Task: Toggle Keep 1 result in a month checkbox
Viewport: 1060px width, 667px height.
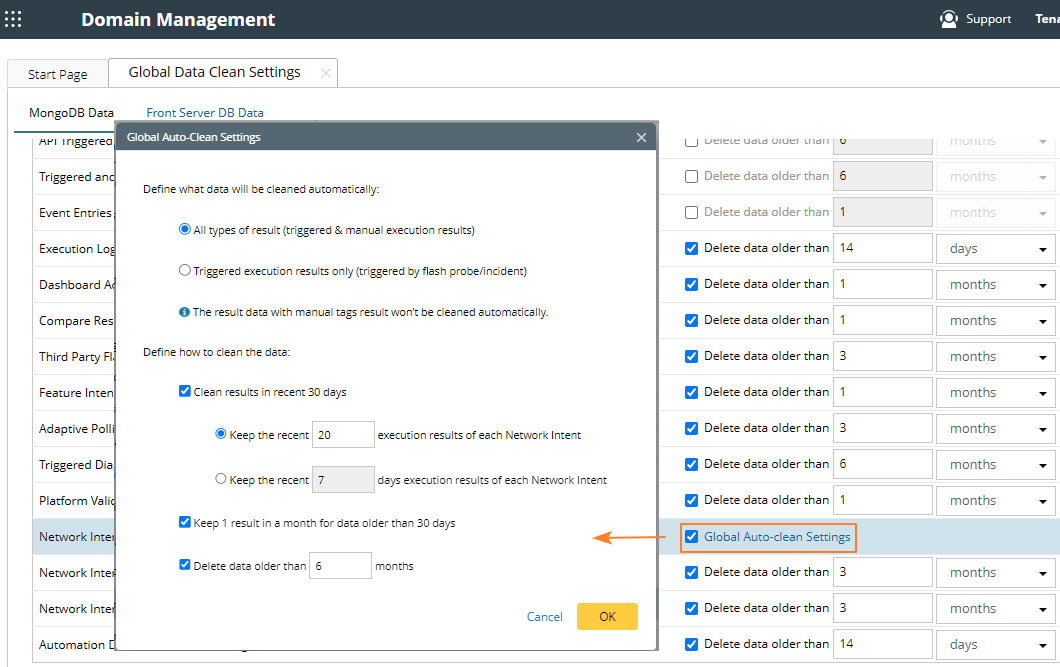Action: click(x=185, y=522)
